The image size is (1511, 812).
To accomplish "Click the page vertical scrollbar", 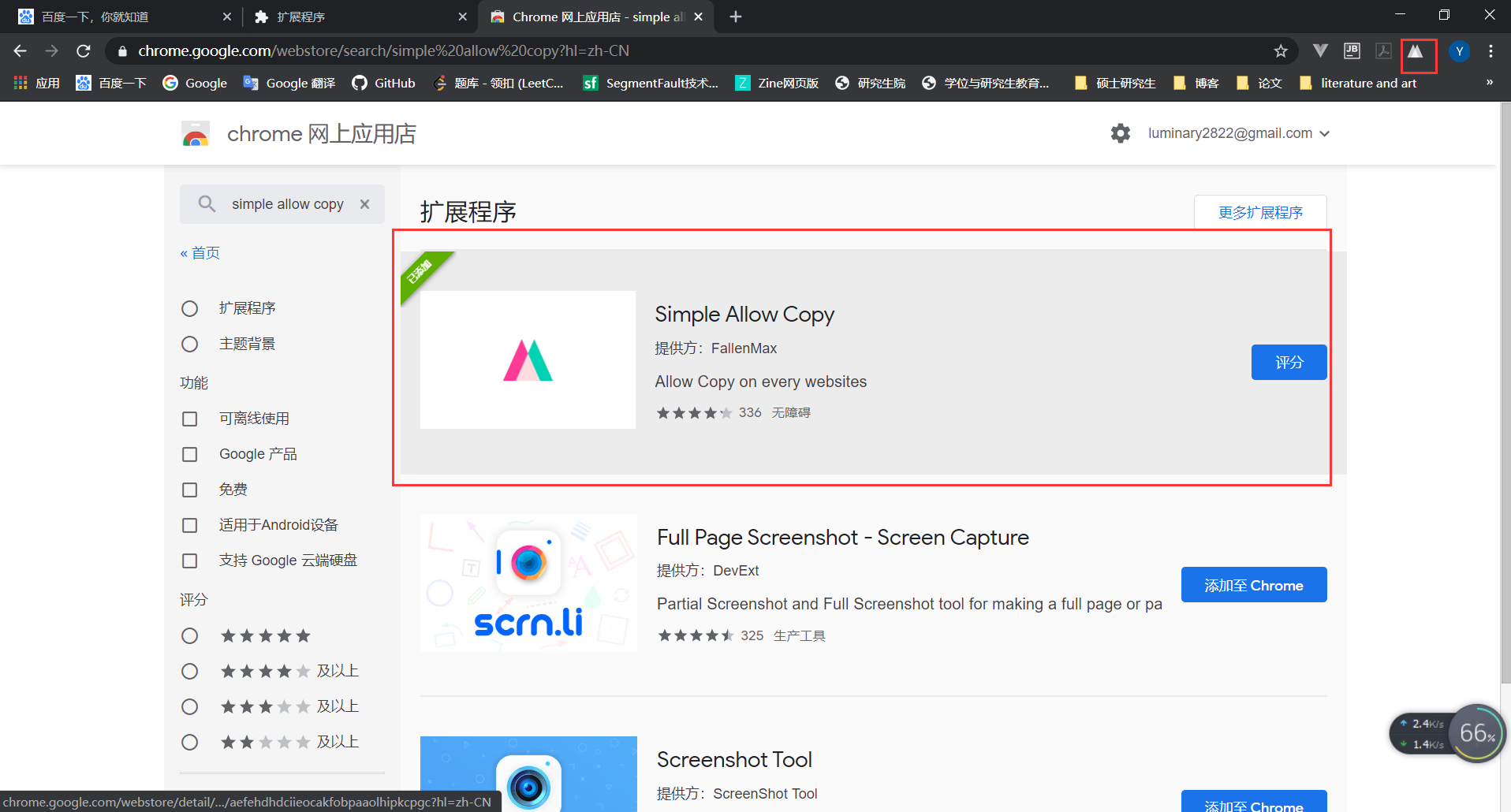I will [1505, 394].
